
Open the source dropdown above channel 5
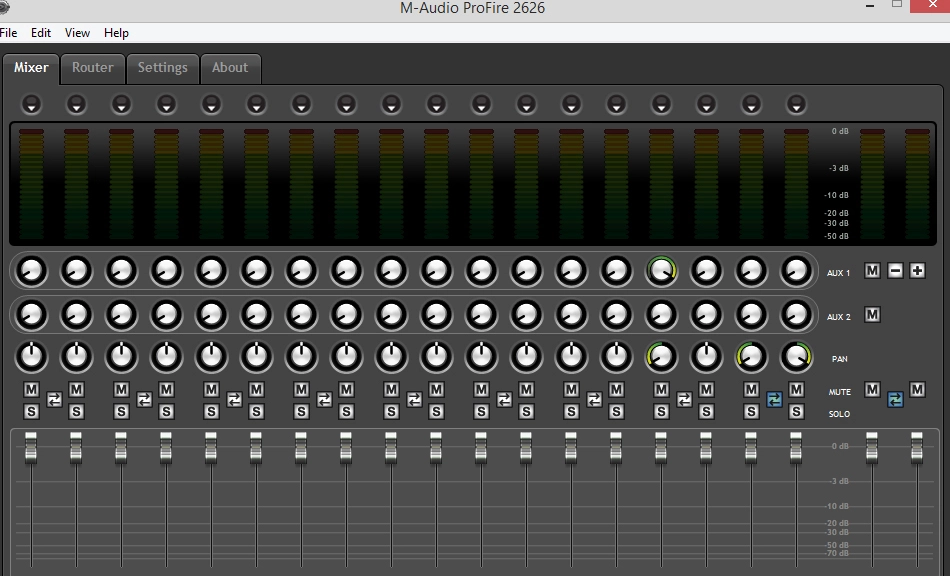(211, 104)
